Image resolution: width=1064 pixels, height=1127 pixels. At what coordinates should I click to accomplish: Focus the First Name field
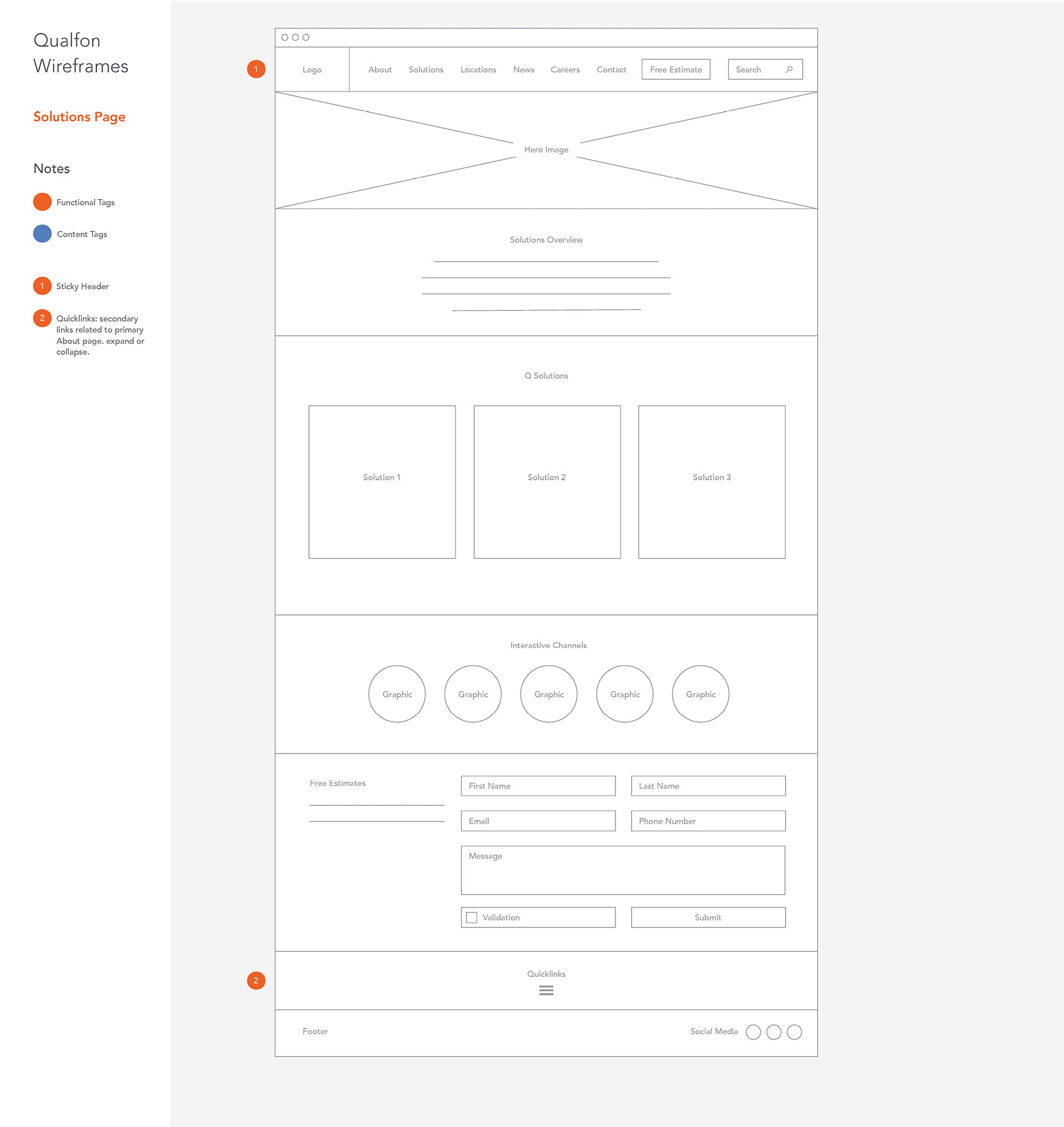point(538,786)
